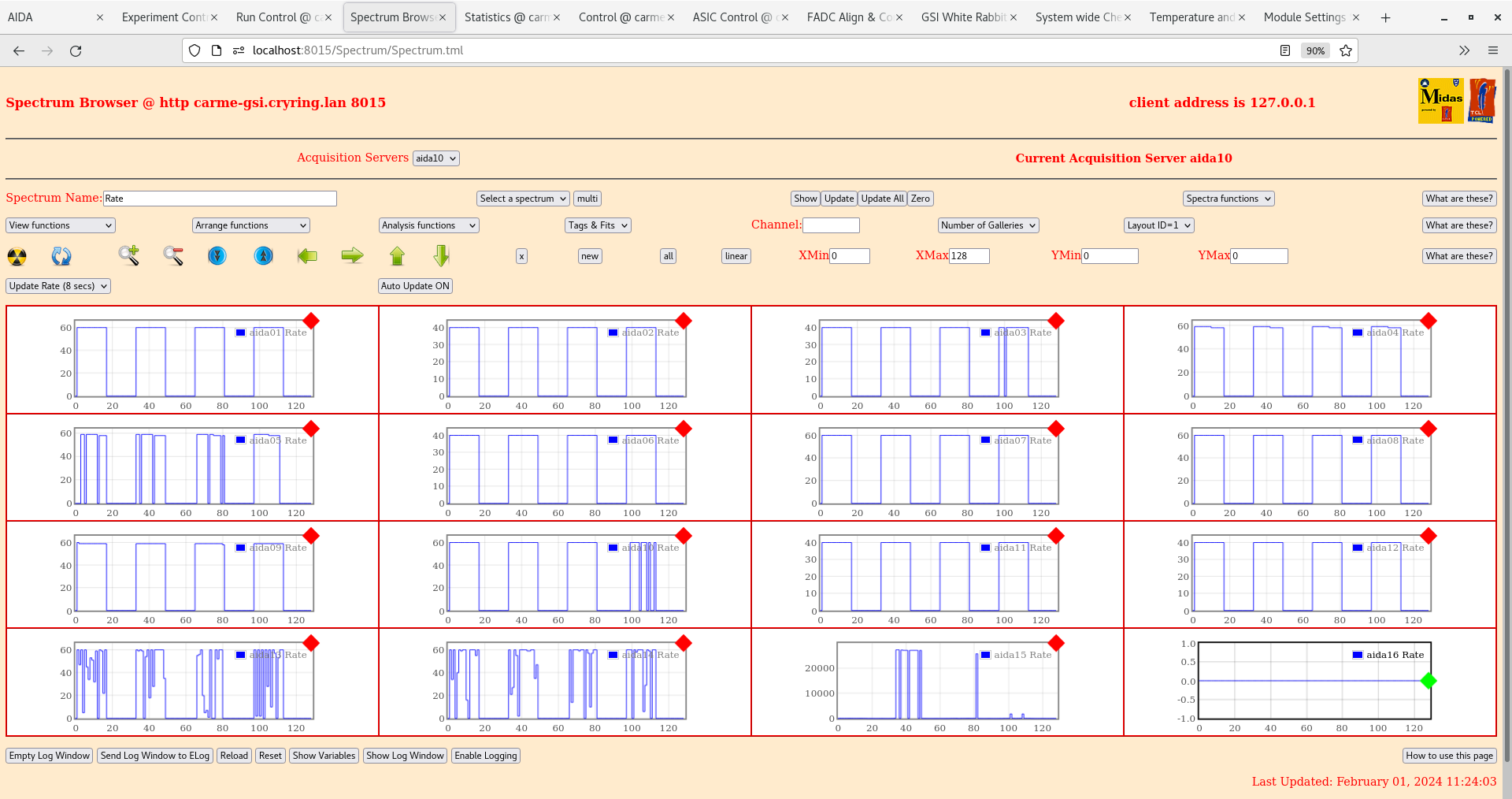Expand the Analysis functions dropdown
Viewport: 1512px width, 799px height.
tap(428, 225)
